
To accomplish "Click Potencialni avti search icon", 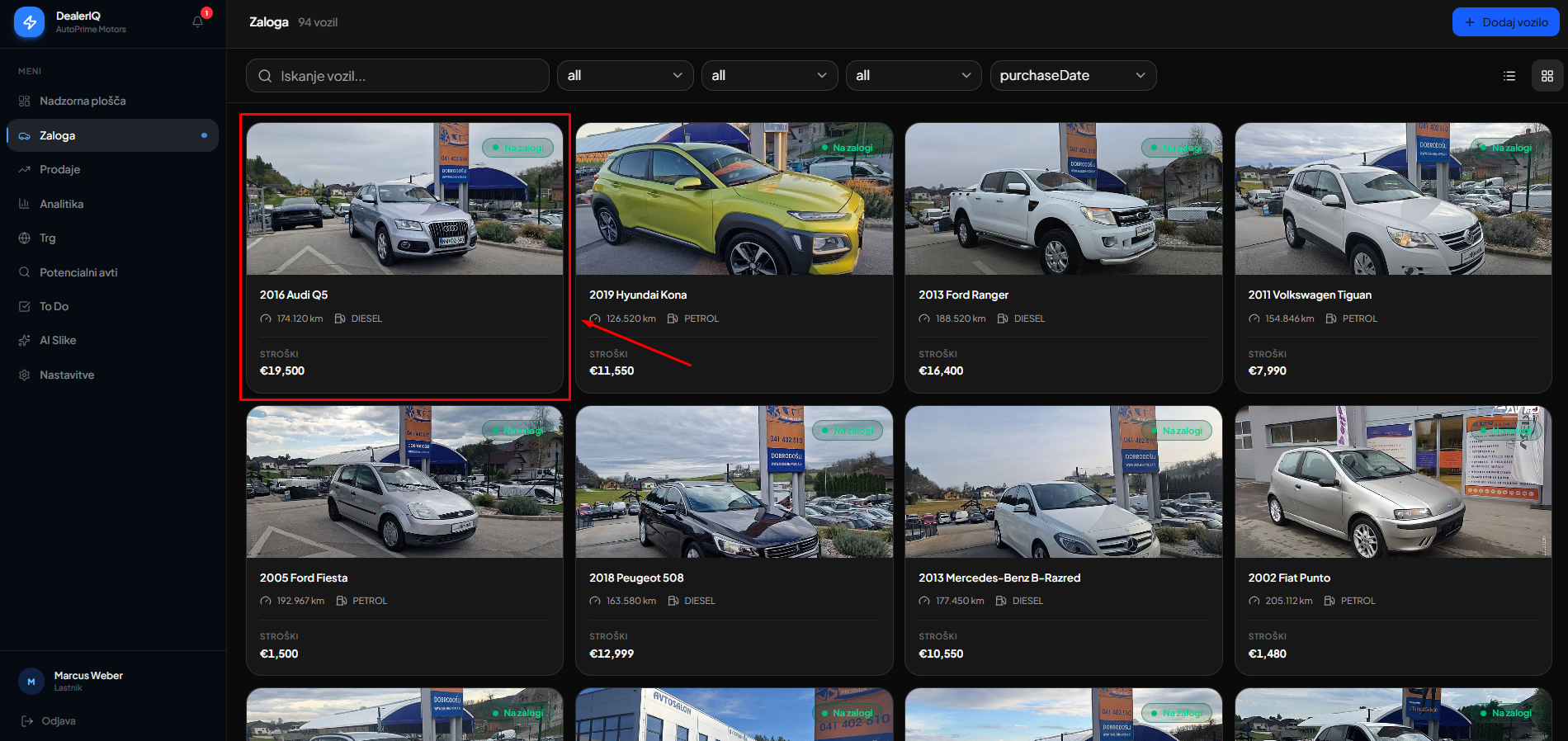I will click(24, 272).
